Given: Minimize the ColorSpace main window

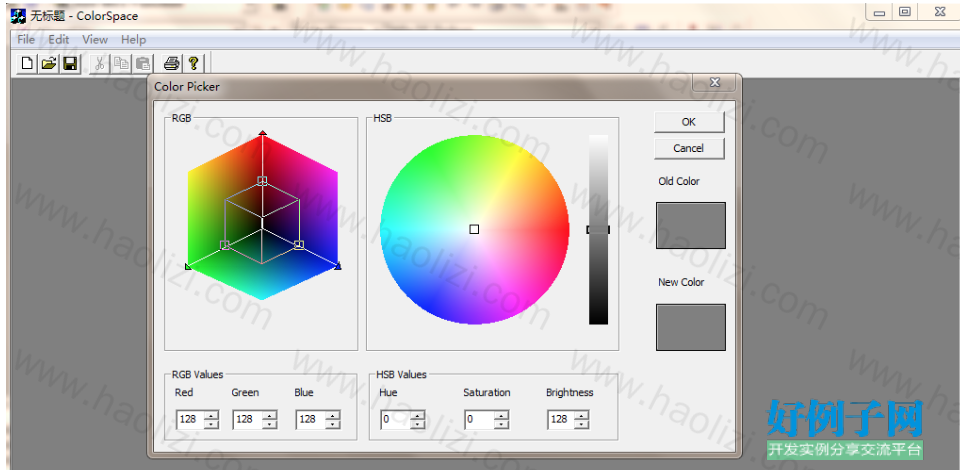Looking at the screenshot, I should [880, 11].
